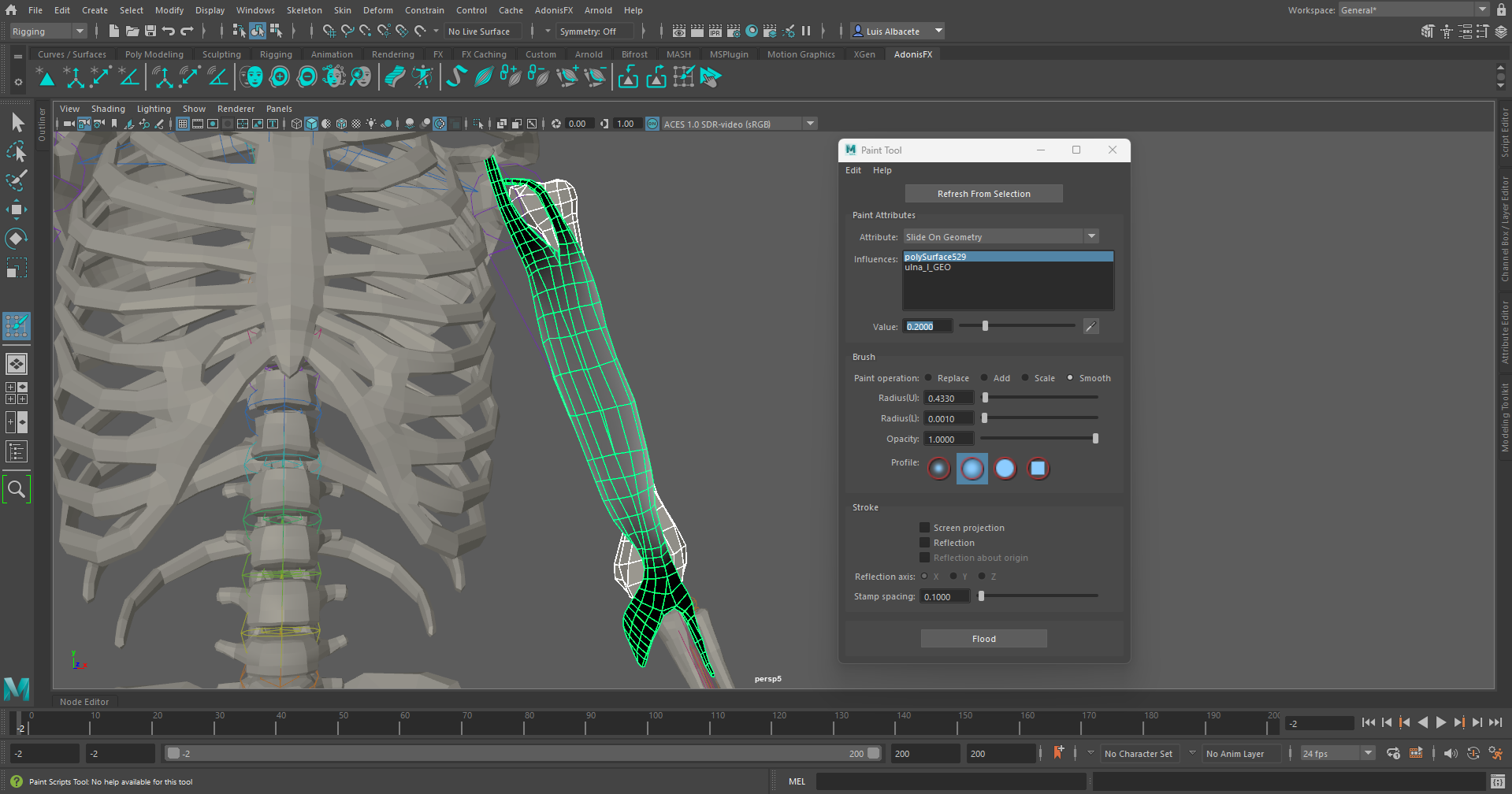This screenshot has height=794, width=1512.
Task: Click the save scene floppy disk icon
Action: [x=150, y=32]
